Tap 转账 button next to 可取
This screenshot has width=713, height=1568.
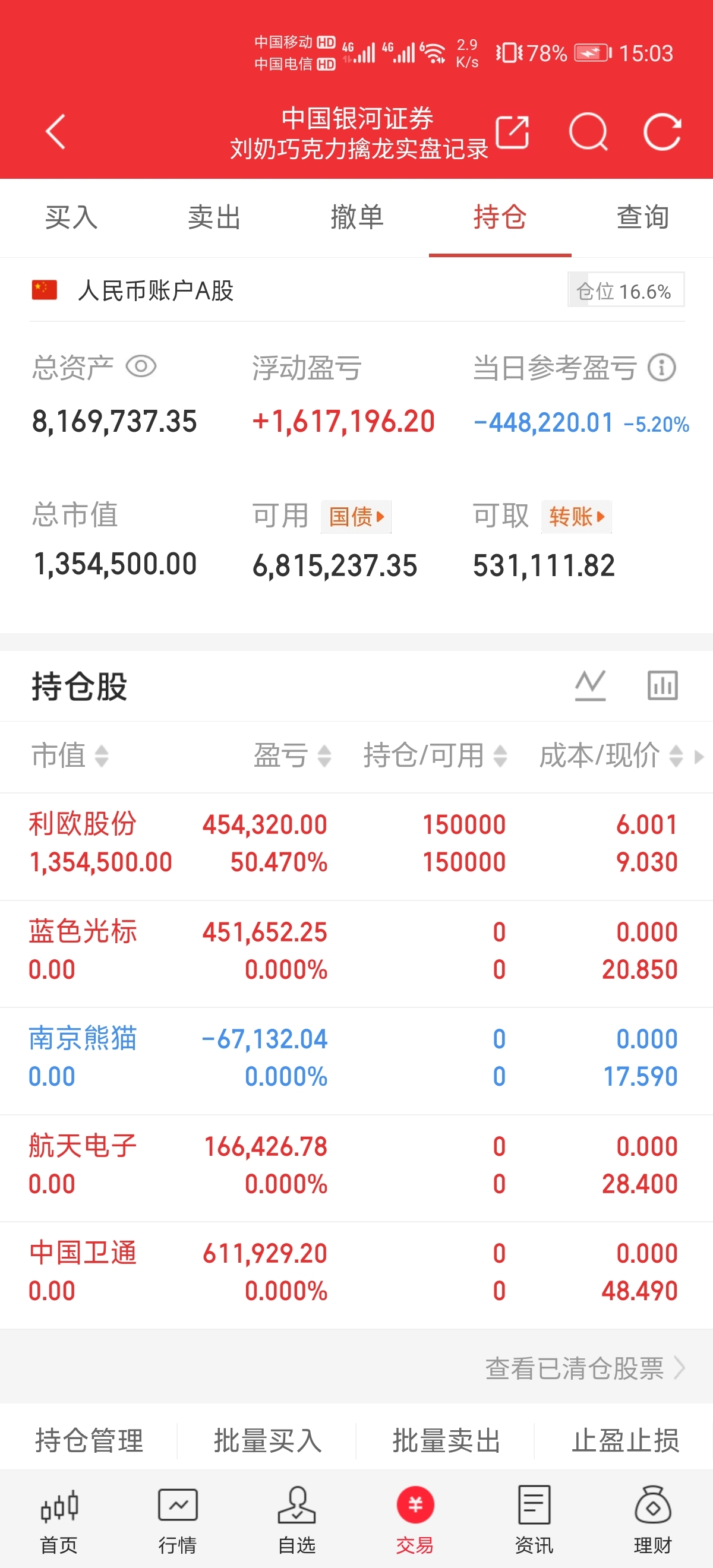pos(576,517)
